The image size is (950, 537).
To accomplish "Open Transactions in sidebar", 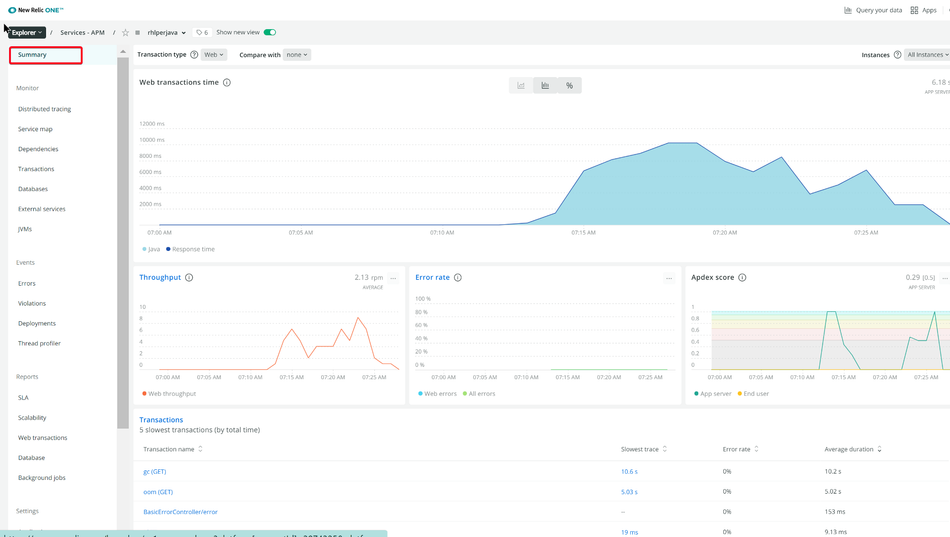I will 36,169.
